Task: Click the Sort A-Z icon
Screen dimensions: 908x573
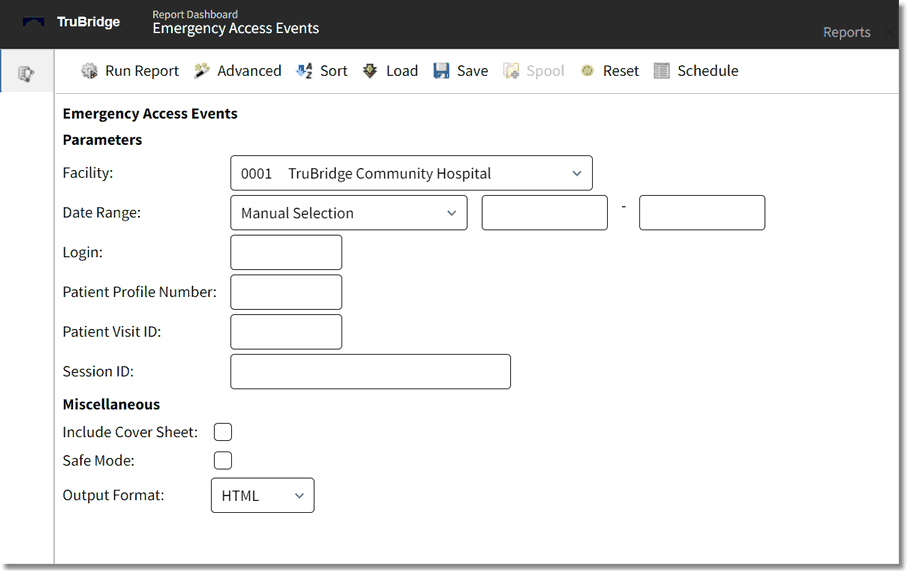Action: [305, 71]
